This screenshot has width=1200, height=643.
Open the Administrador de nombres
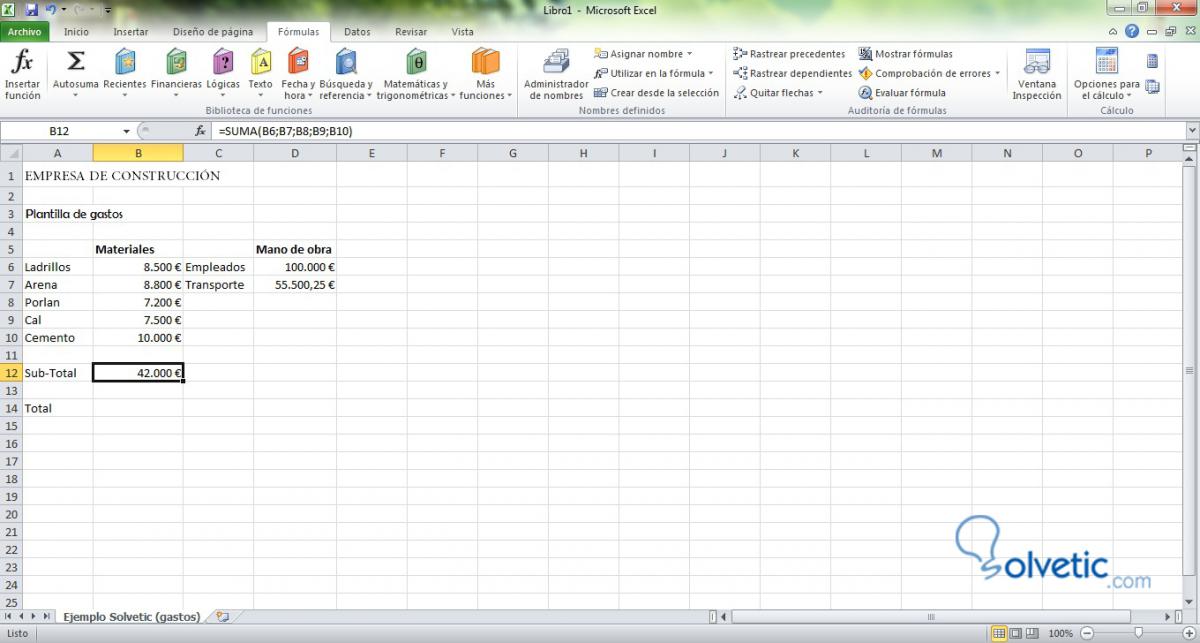pos(556,74)
